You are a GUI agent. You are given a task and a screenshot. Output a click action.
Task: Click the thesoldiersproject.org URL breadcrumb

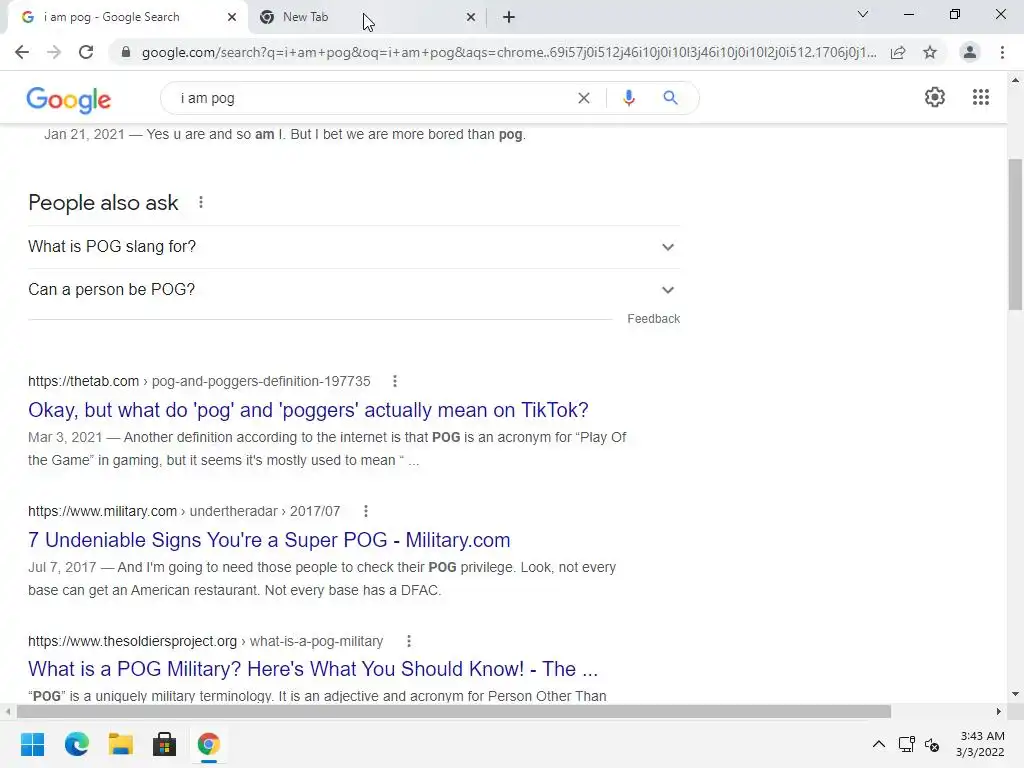click(206, 641)
